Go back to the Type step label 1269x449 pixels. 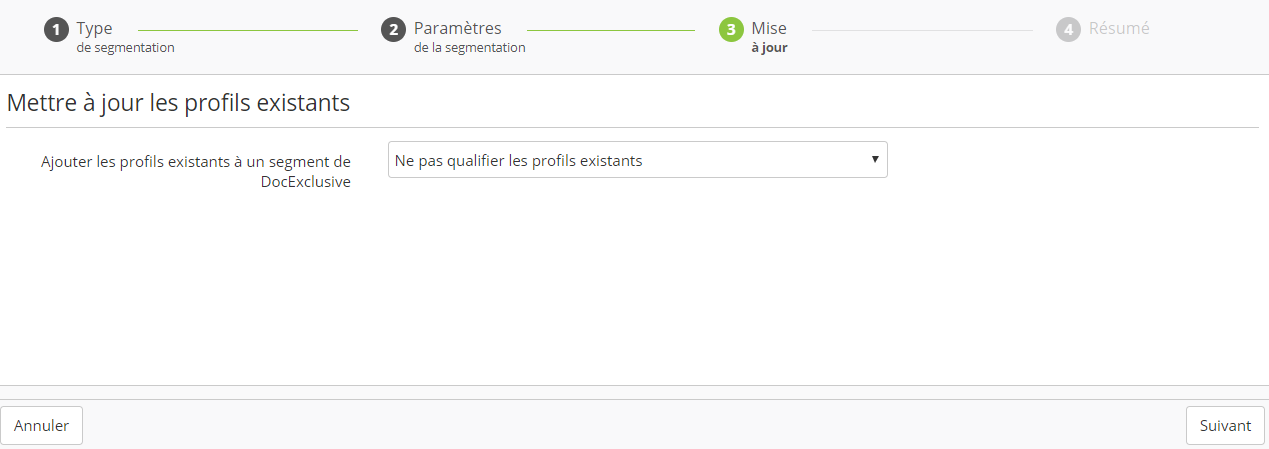click(94, 28)
